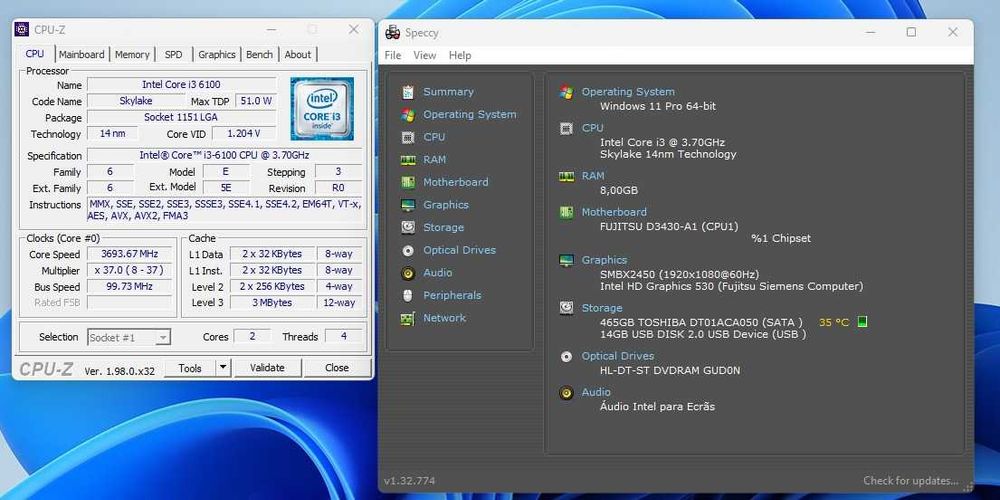Switch to the Mainboard tab in CPU-Z
This screenshot has height=500, width=1000.
[x=82, y=55]
